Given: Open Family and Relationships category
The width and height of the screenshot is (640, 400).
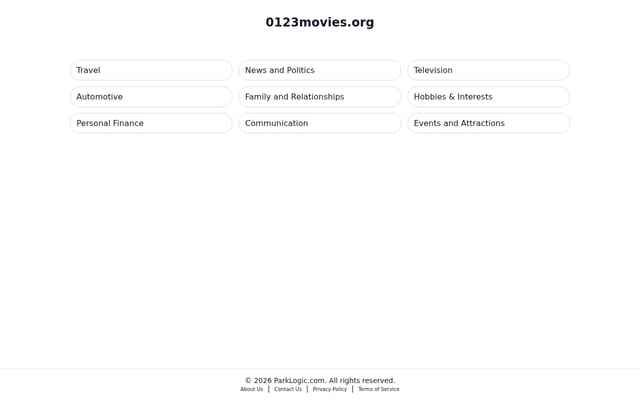Looking at the screenshot, I should pos(320,97).
